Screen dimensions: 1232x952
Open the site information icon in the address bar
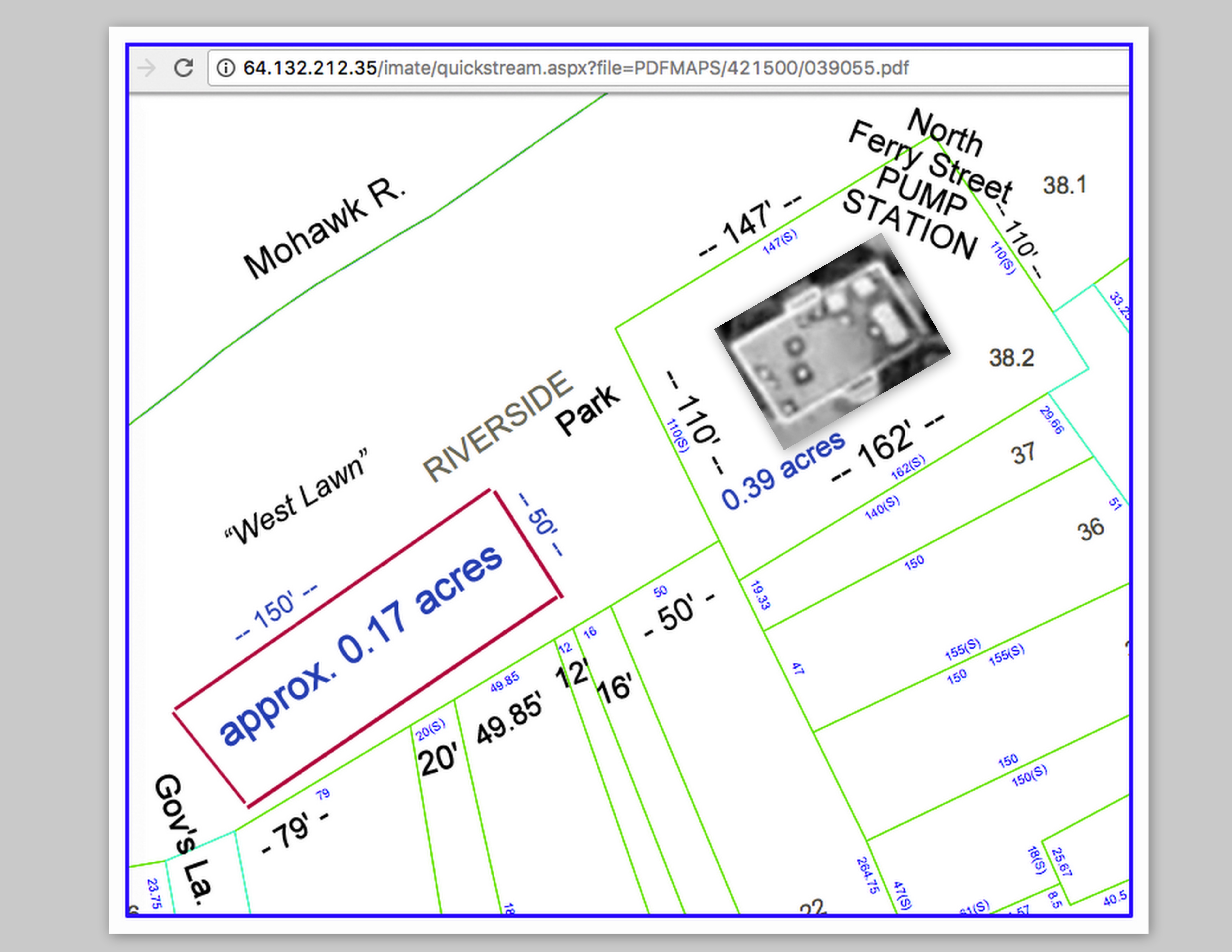pyautogui.click(x=226, y=68)
